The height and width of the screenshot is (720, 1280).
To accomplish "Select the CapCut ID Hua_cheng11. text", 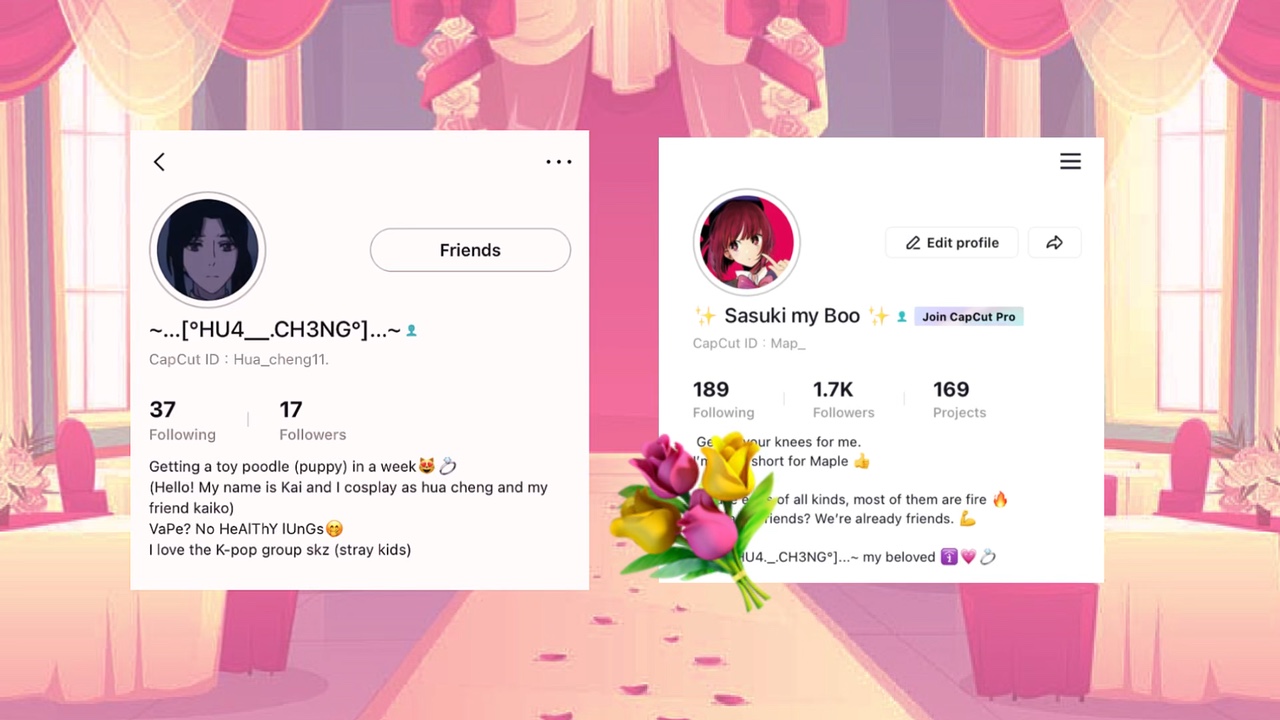I will pyautogui.click(x=239, y=359).
